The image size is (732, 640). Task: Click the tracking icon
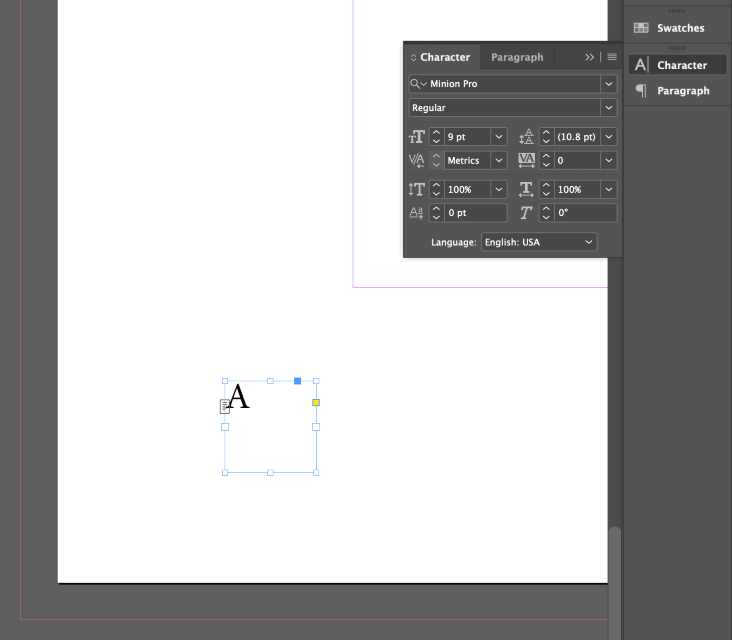pyautogui.click(x=527, y=161)
